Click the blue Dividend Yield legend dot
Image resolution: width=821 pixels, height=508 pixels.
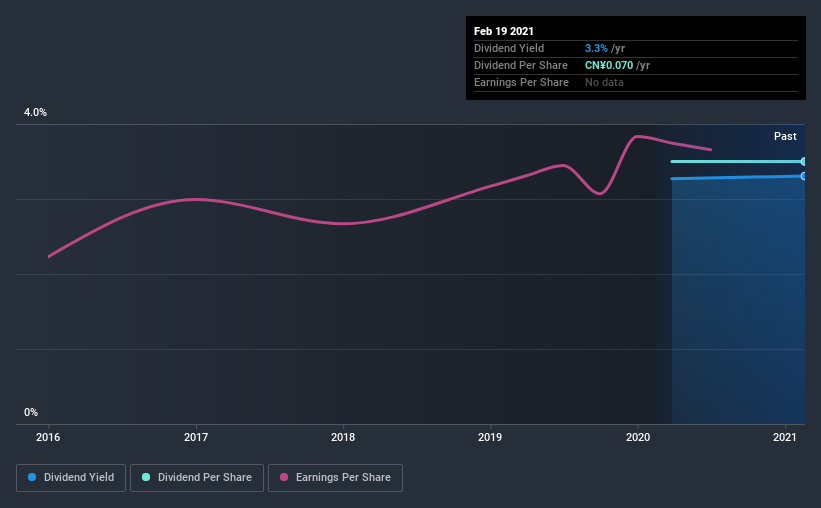coord(32,477)
